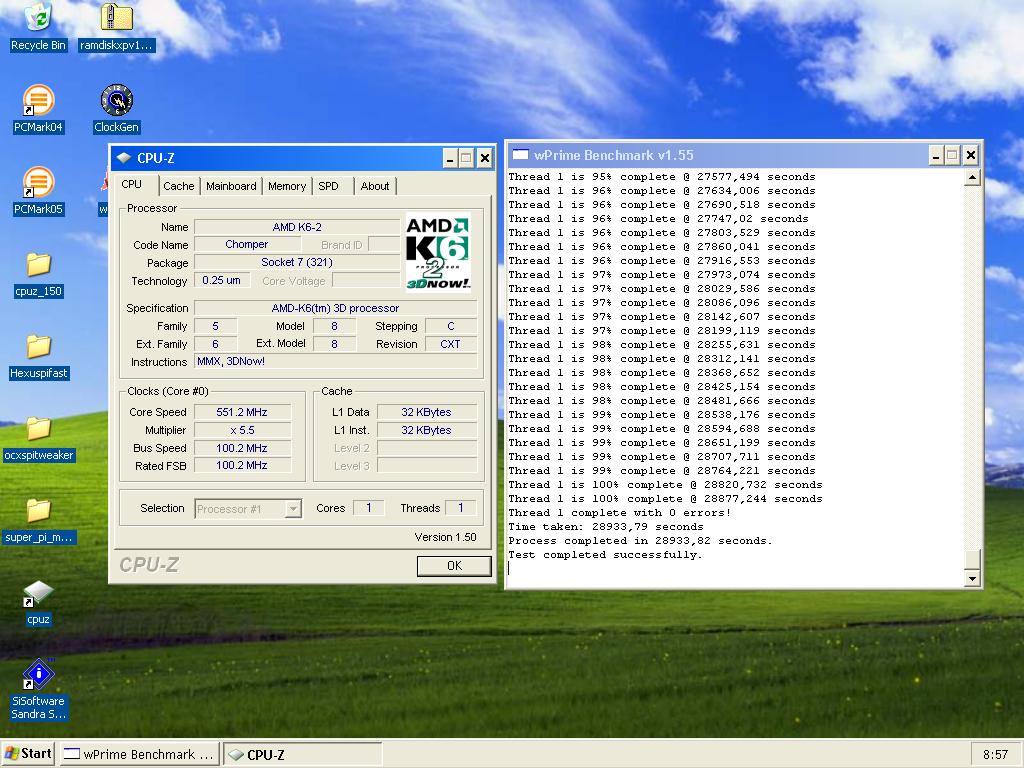The width and height of the screenshot is (1024, 768).
Task: Select the ocxspitweaker folder icon
Action: point(38,438)
